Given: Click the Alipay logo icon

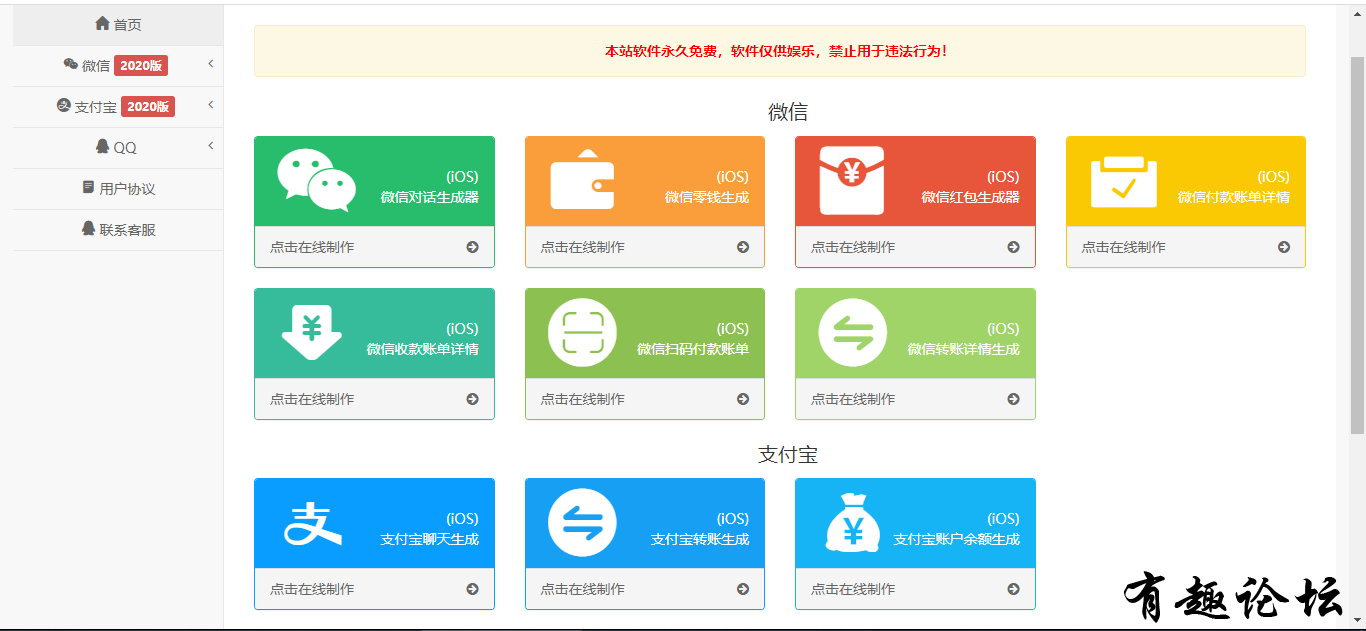Looking at the screenshot, I should click(x=312, y=523).
